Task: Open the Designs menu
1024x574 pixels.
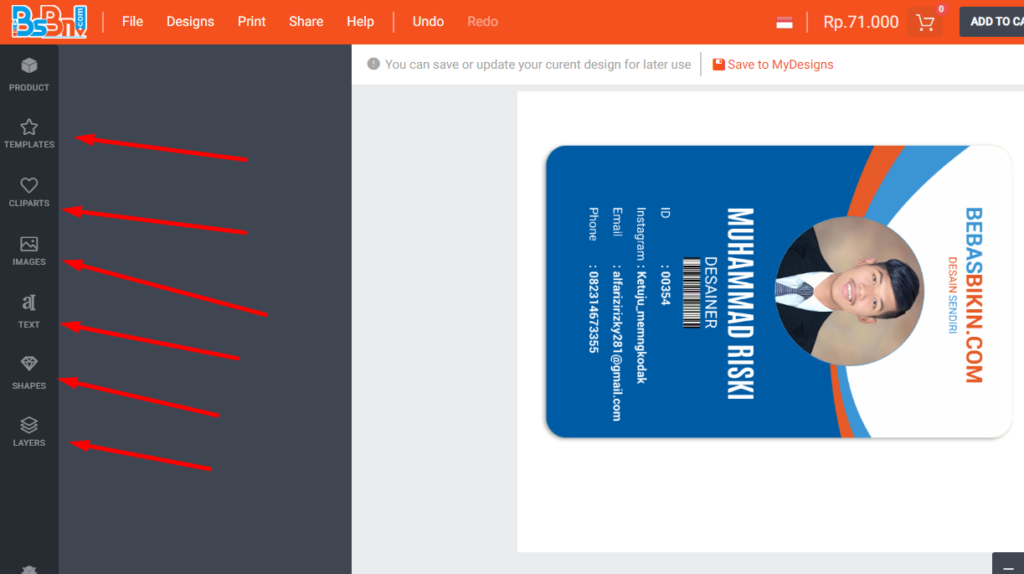Action: click(x=190, y=22)
